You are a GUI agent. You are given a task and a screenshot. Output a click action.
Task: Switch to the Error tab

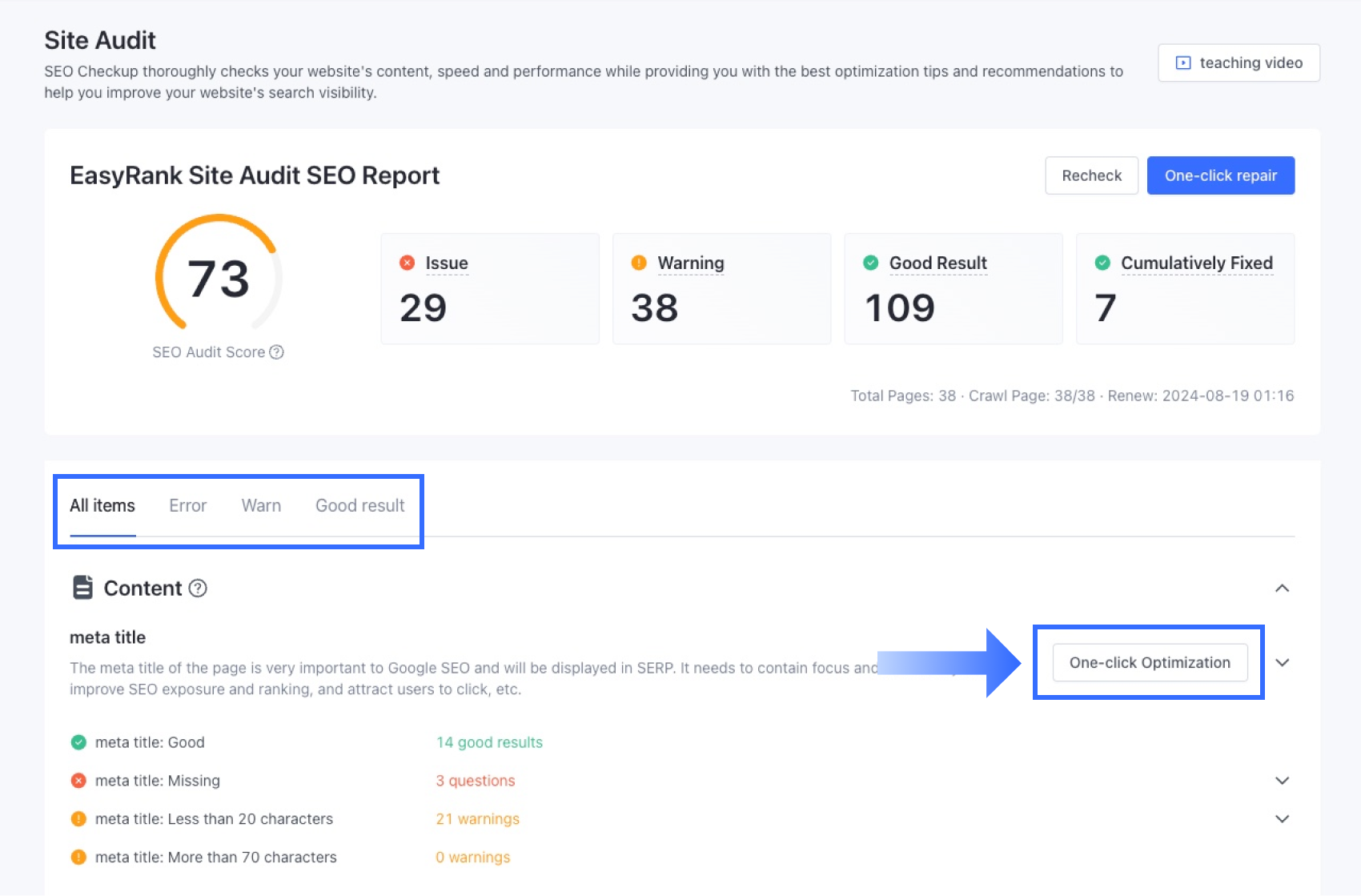187,506
